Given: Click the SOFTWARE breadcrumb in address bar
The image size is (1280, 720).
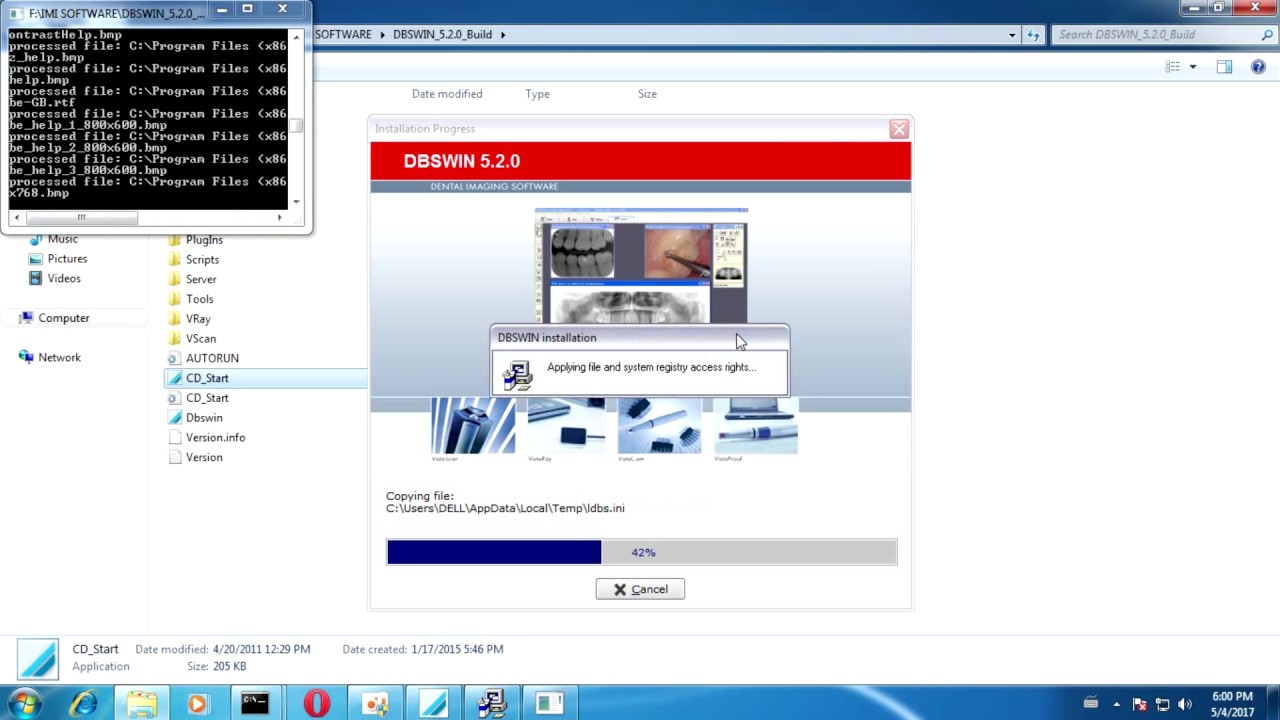Looking at the screenshot, I should (x=343, y=34).
